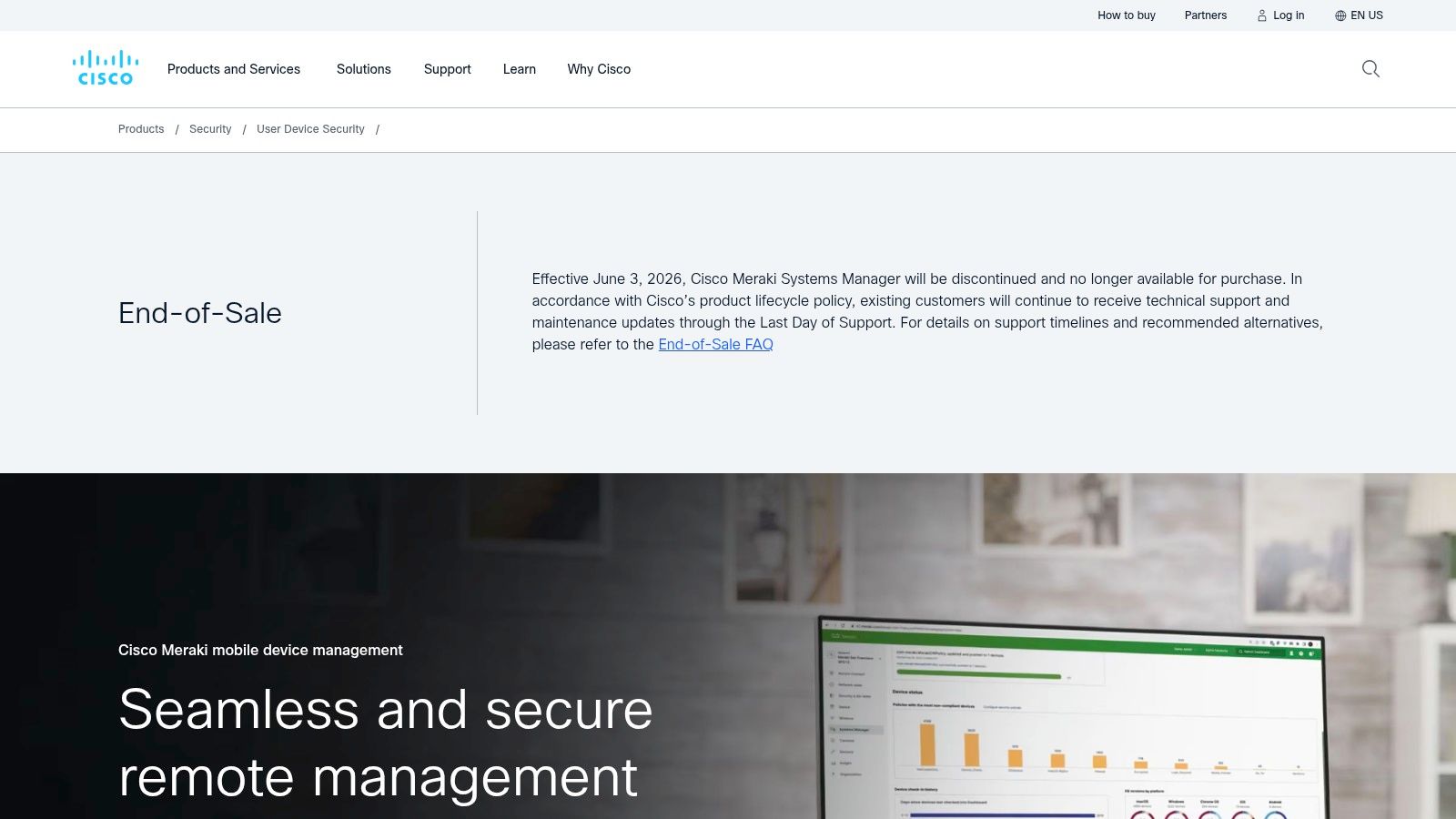
Task: Go to How to buy
Action: tap(1126, 15)
